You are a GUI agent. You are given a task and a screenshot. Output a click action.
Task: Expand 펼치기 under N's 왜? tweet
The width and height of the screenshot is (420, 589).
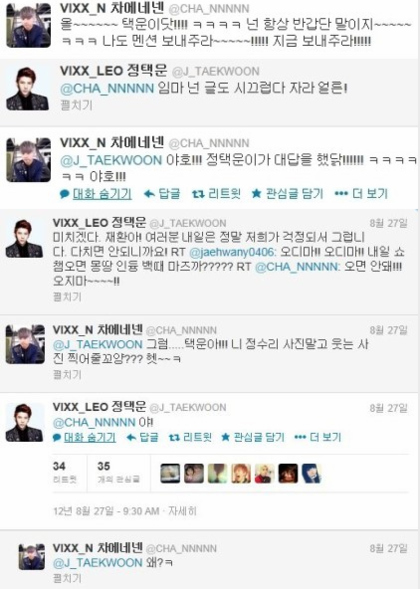coord(67,577)
